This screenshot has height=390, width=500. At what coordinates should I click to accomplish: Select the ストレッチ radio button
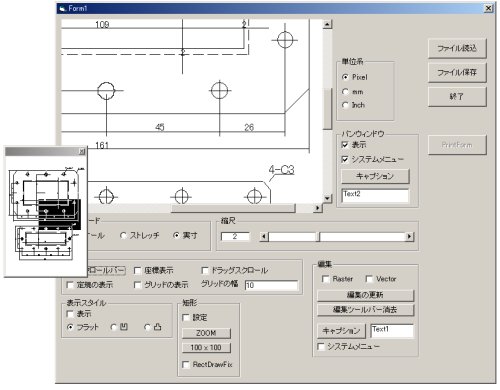tap(123, 235)
